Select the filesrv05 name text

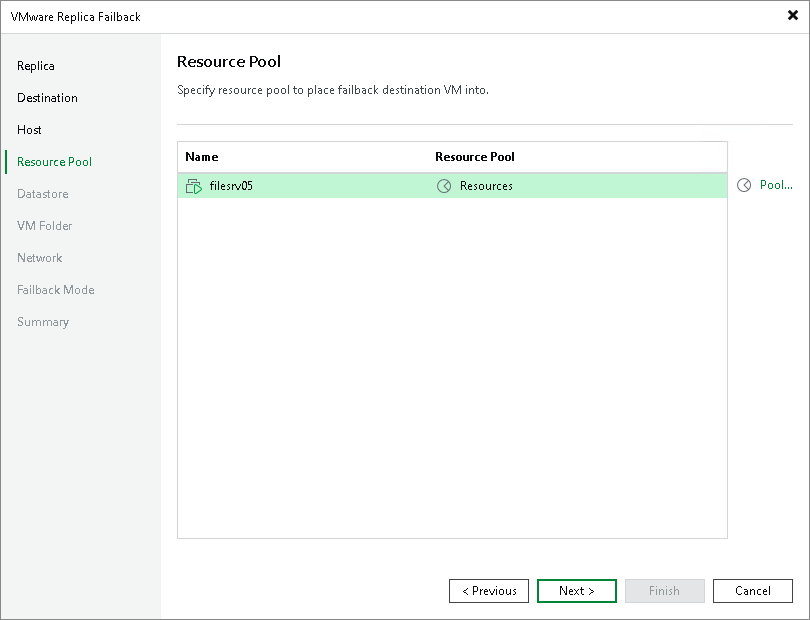point(231,186)
